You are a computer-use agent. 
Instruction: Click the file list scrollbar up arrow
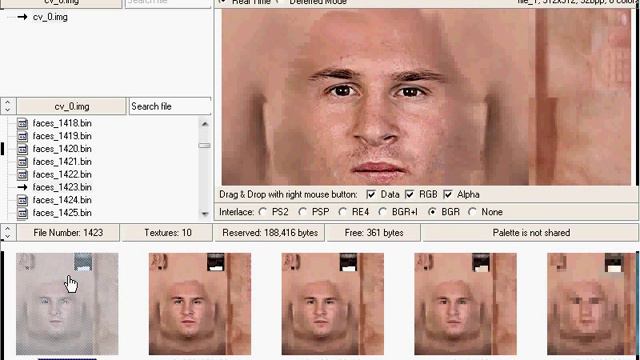tap(205, 124)
